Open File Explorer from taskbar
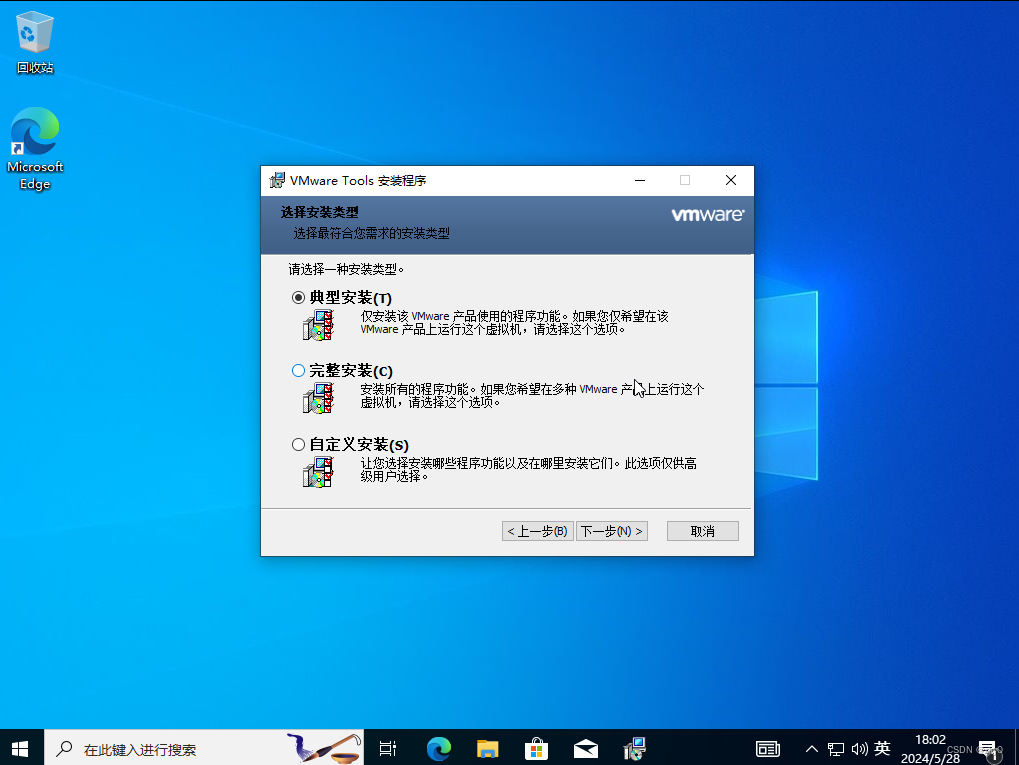This screenshot has width=1019, height=765. click(487, 749)
